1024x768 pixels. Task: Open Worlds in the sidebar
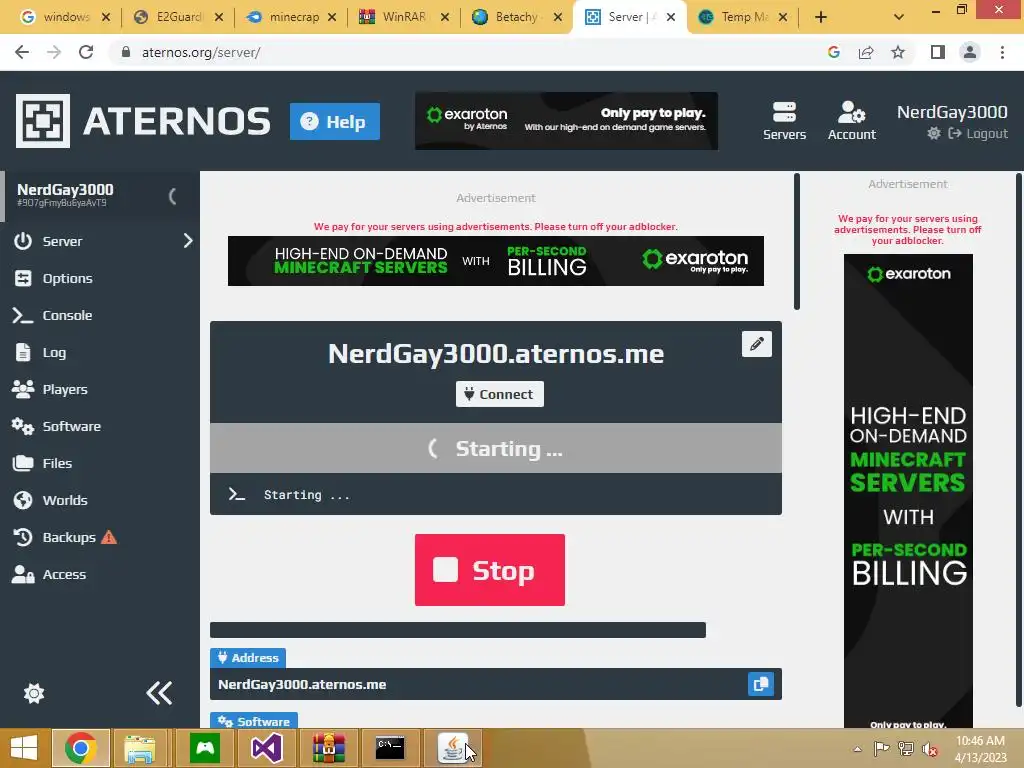(x=65, y=500)
